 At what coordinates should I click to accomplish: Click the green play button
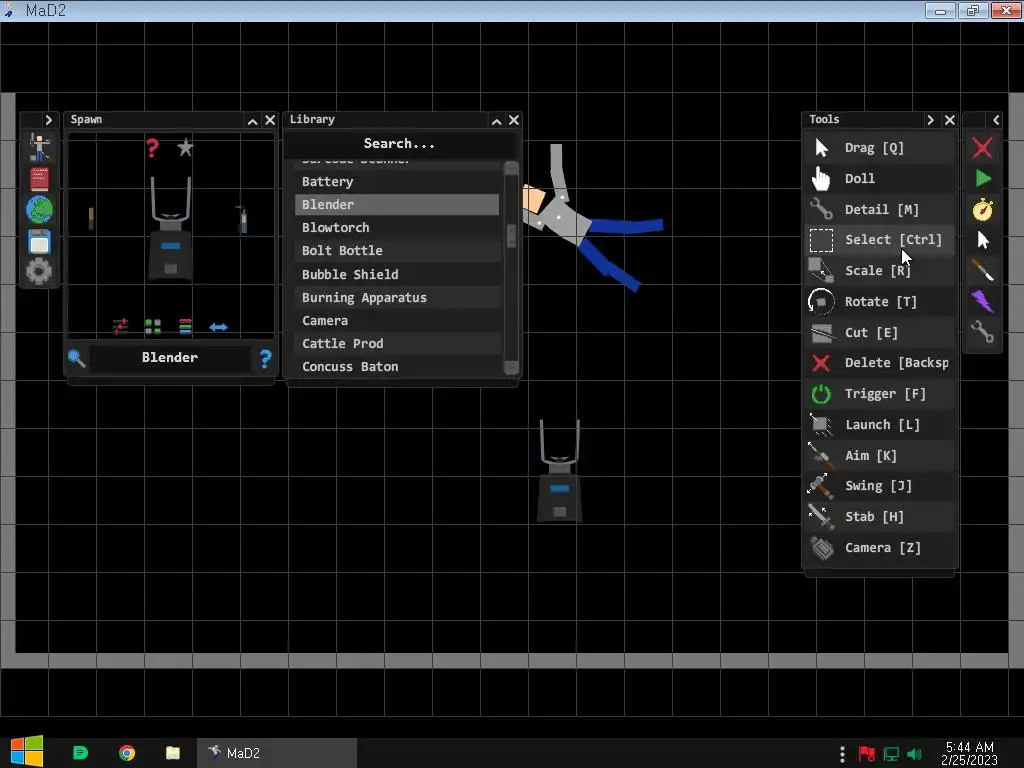[983, 178]
